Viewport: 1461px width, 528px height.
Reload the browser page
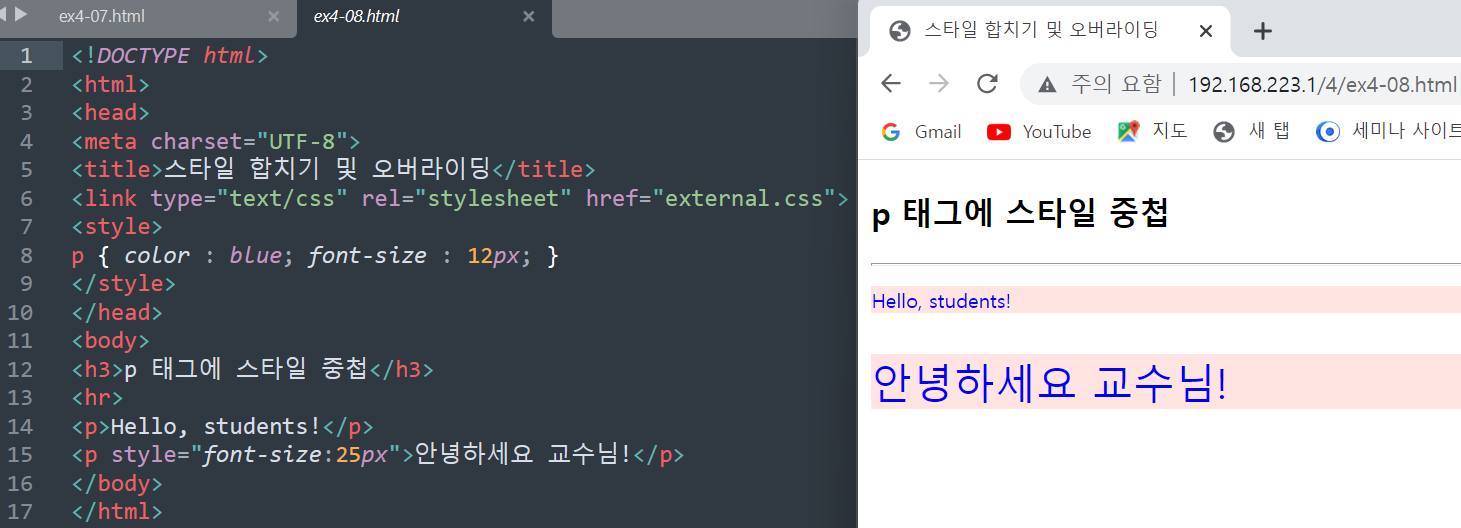tap(987, 84)
